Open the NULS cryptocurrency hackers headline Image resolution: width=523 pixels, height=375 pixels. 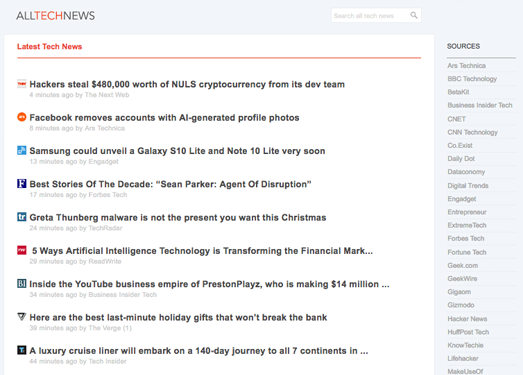click(x=187, y=84)
